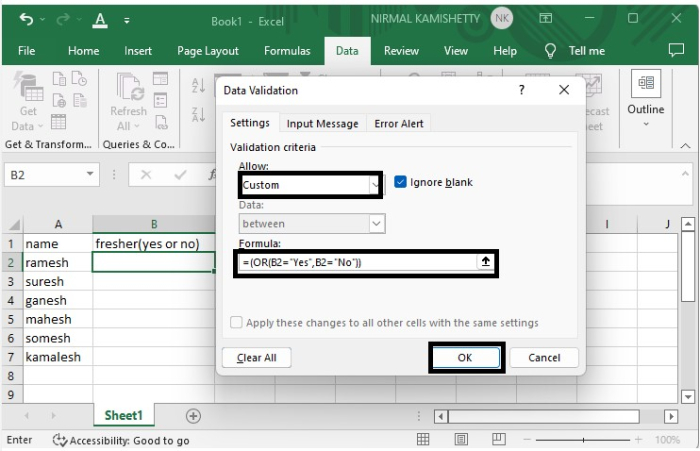Viewport: 700px width, 451px height.
Task: Switch to Page Layout view icon
Action: 461,439
